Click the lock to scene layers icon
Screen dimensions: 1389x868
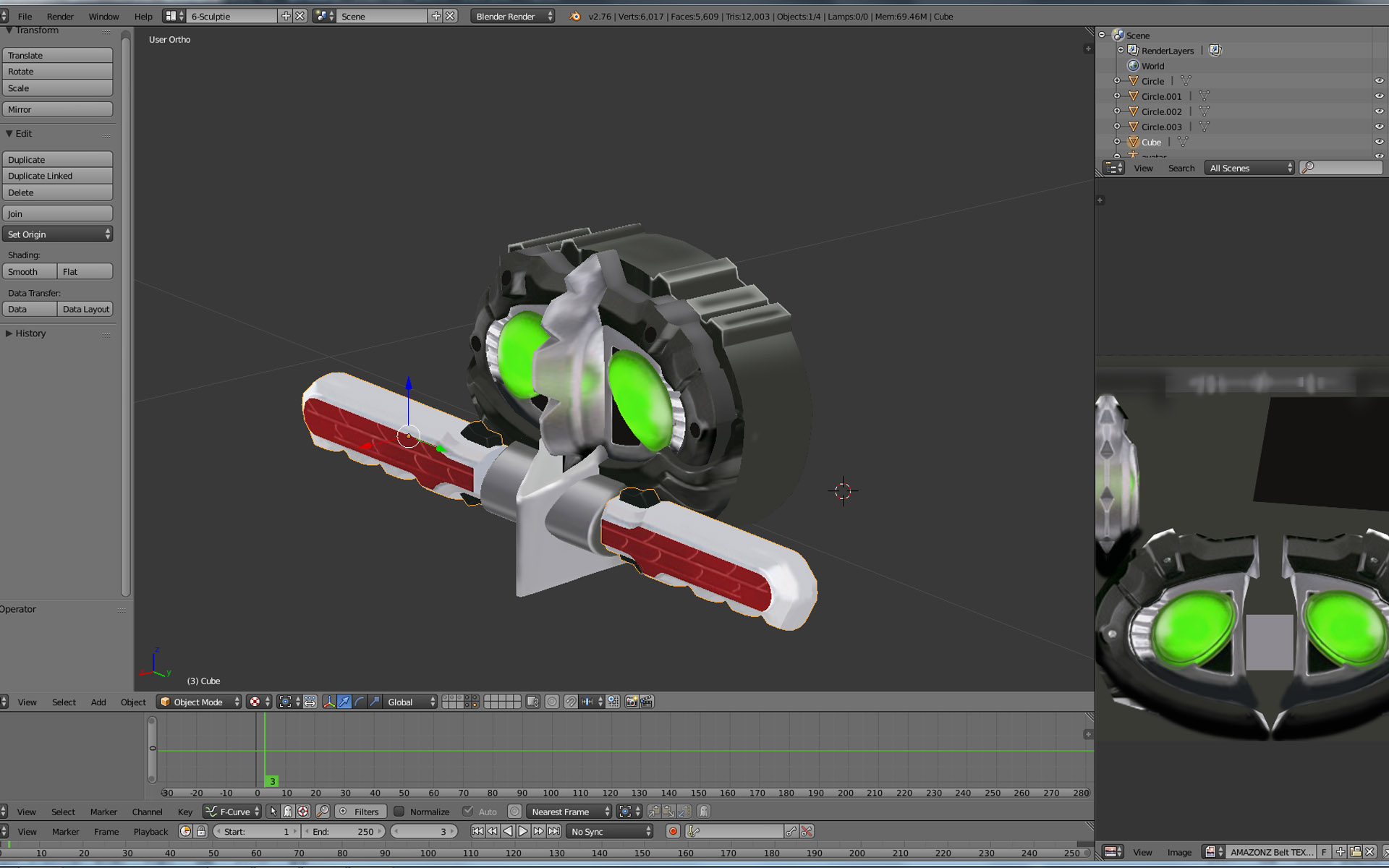click(x=533, y=702)
